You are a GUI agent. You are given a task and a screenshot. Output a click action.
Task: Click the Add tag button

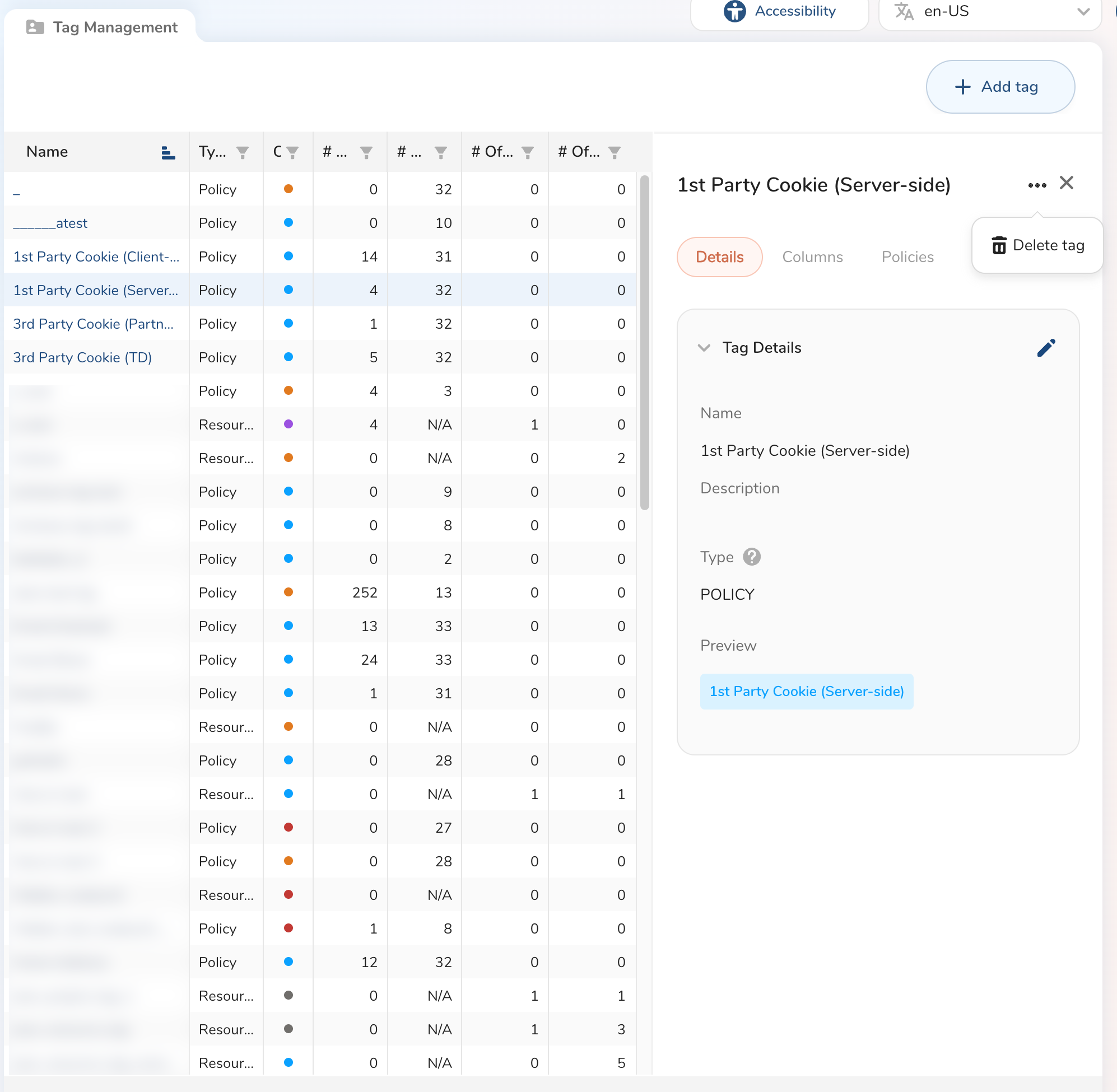[999, 87]
